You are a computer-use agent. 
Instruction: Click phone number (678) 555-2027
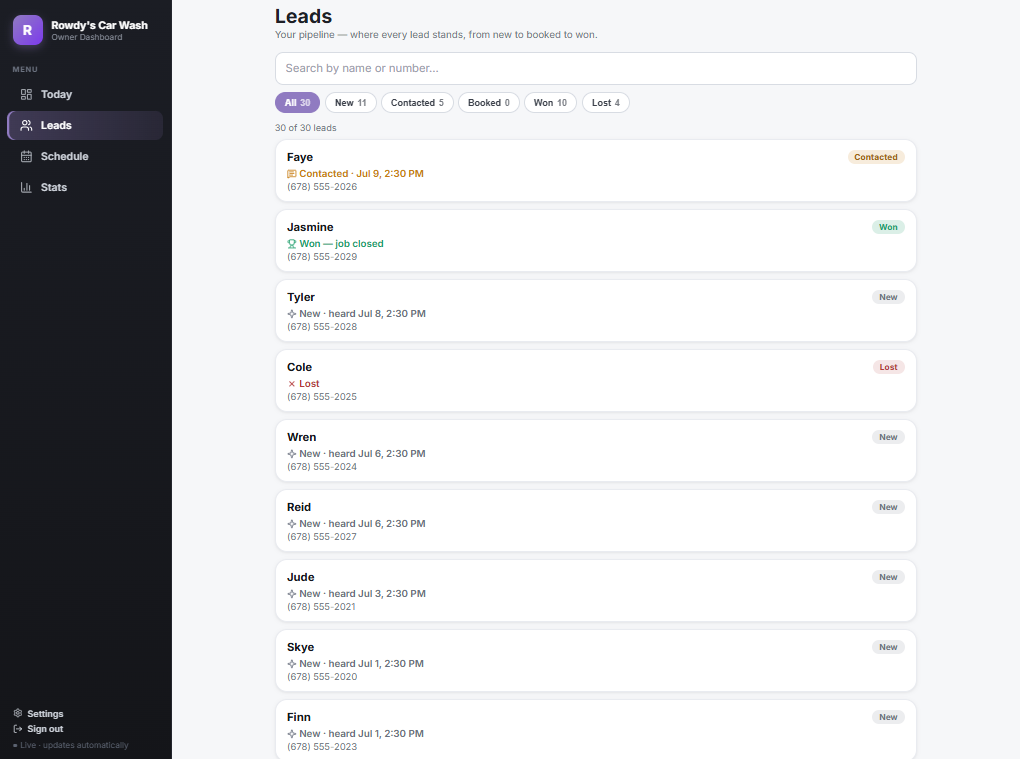tap(322, 537)
